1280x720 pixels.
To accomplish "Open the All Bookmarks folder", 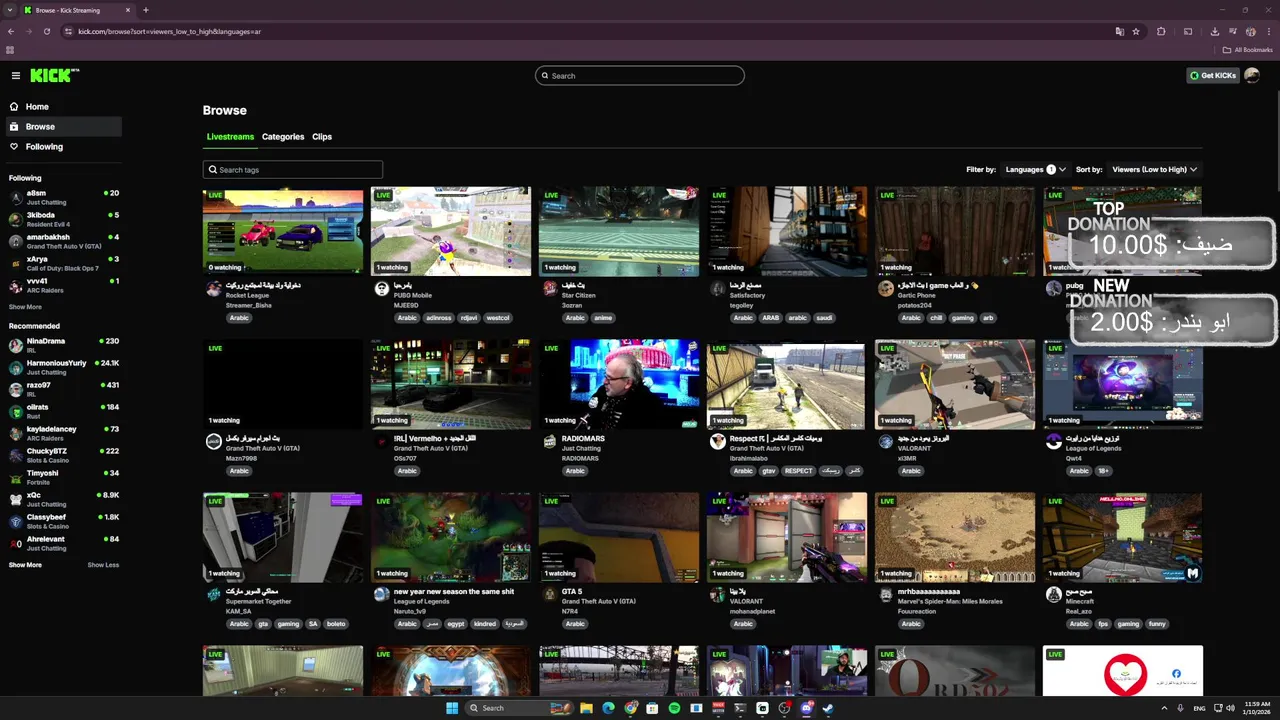I will (1248, 50).
